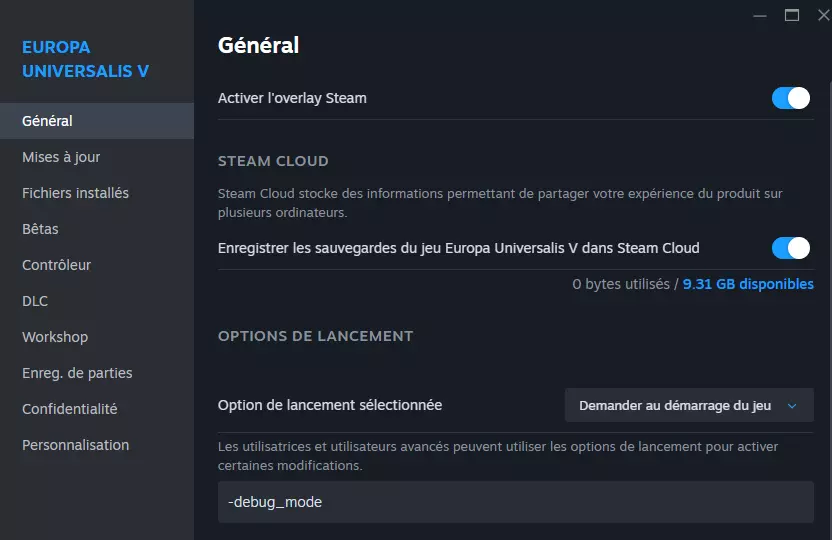Click the Europa Universalis V title
The width and height of the screenshot is (832, 540).
click(x=85, y=59)
